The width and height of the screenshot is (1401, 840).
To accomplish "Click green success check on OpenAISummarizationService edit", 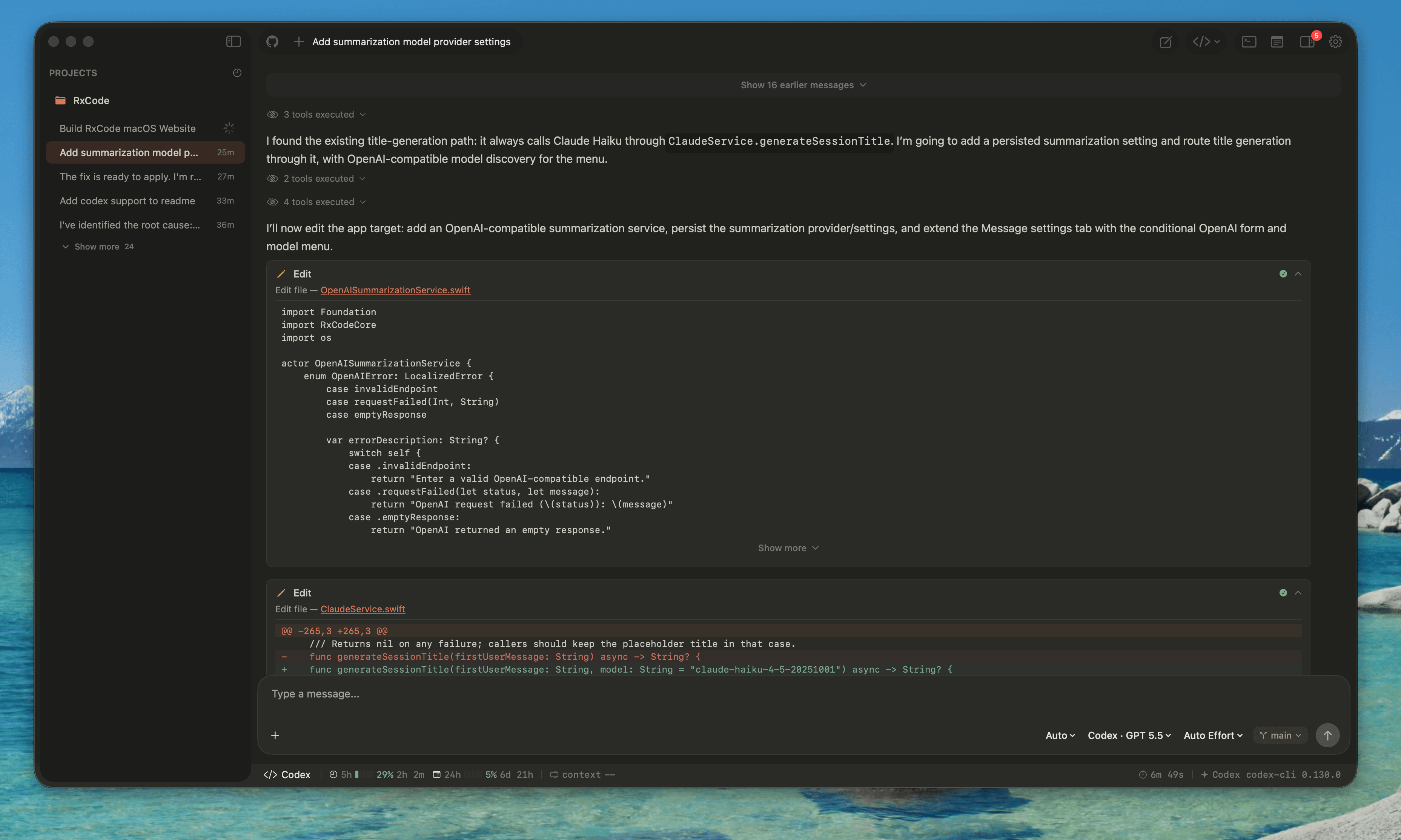I will (1283, 274).
